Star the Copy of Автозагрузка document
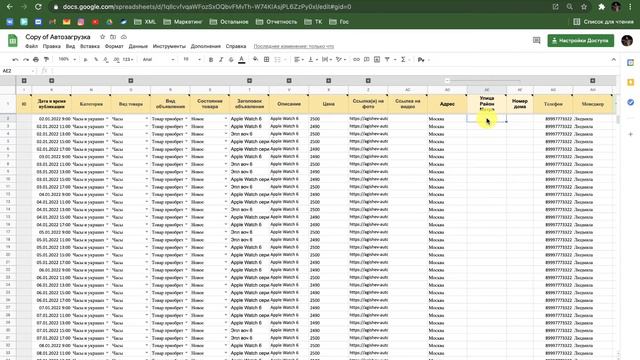The width and height of the screenshot is (640, 360). pos(102,37)
